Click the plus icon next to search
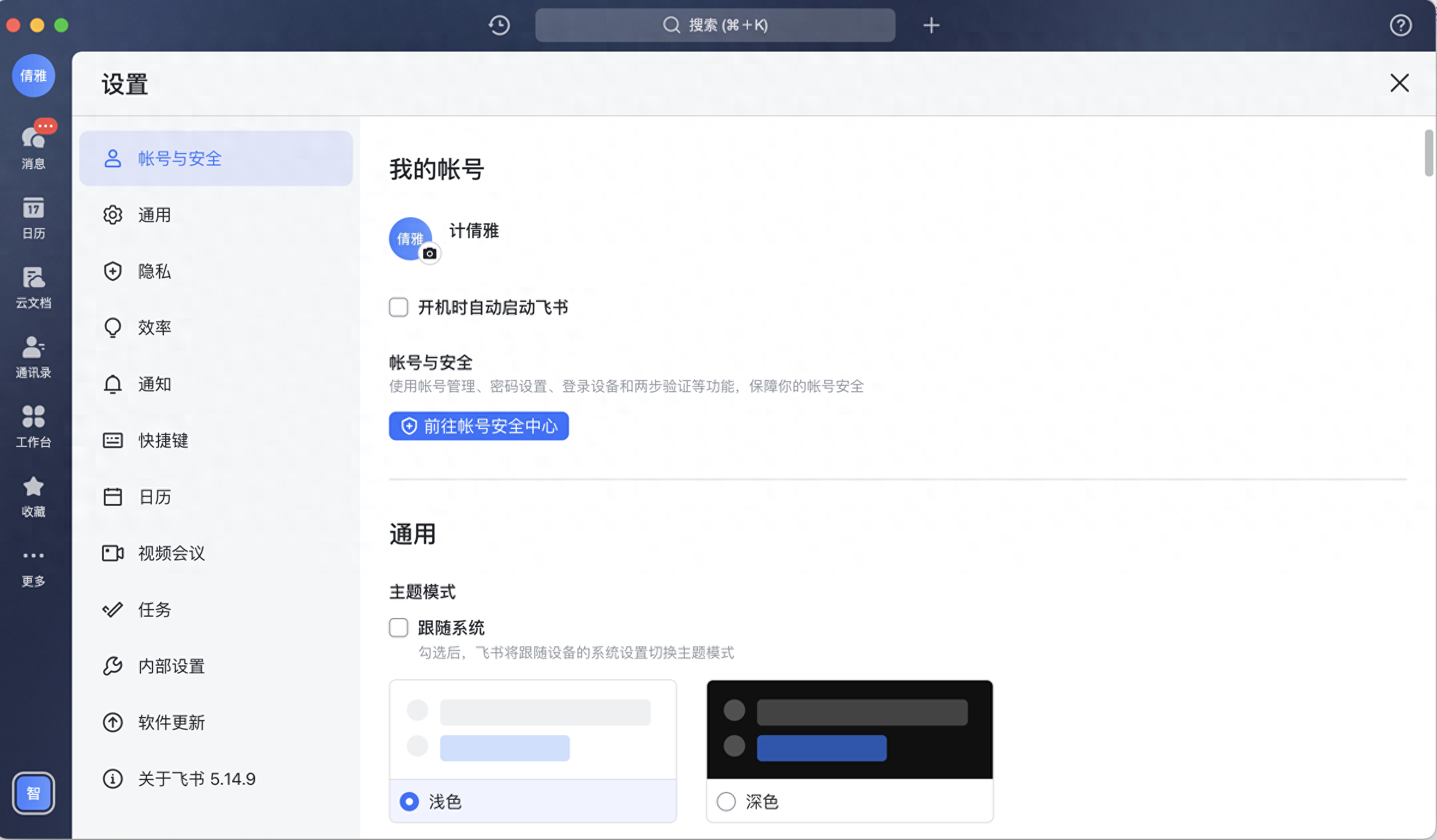The height and width of the screenshot is (840, 1437). coord(931,25)
